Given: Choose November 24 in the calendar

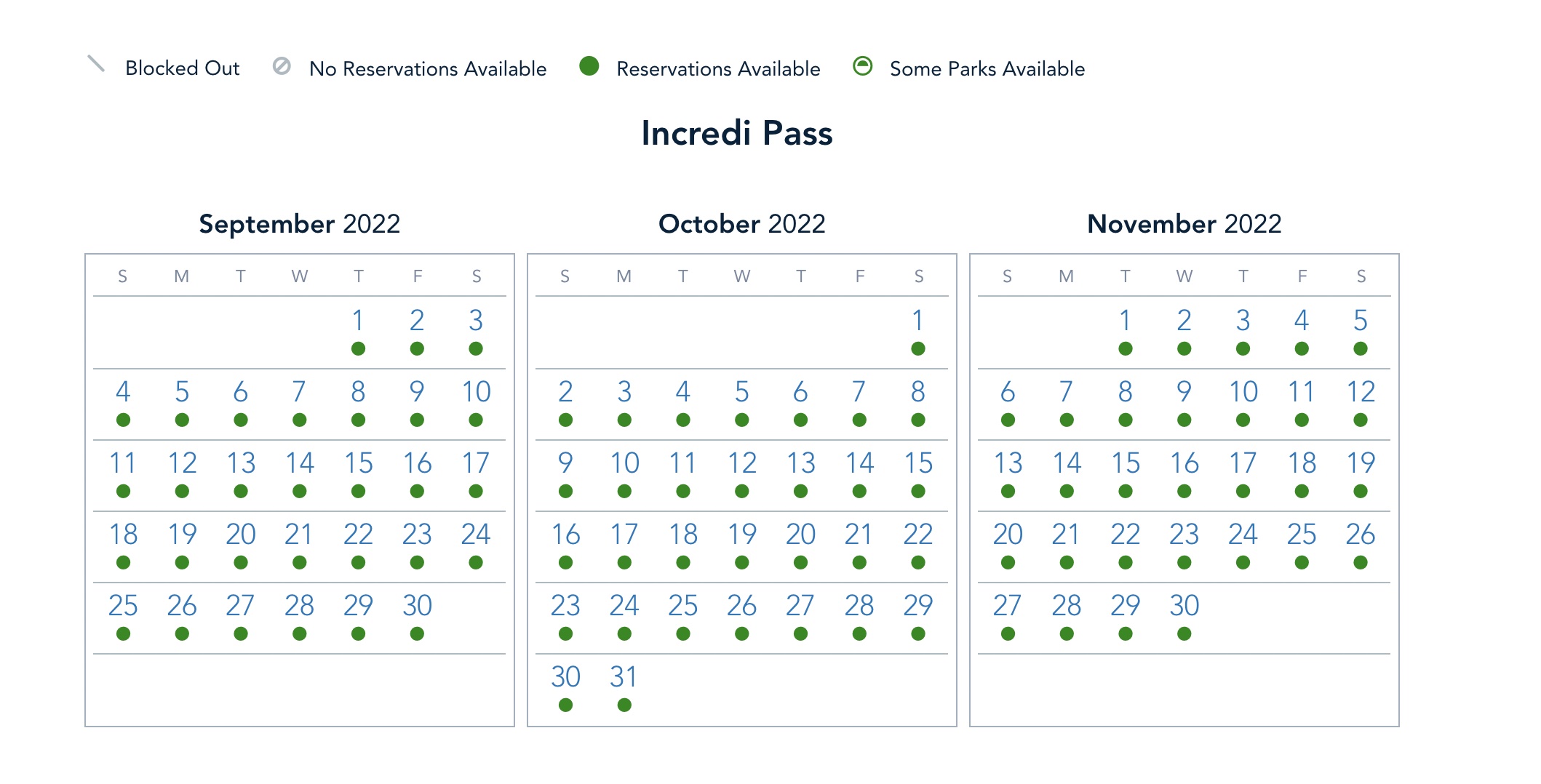Looking at the screenshot, I should 1243,535.
